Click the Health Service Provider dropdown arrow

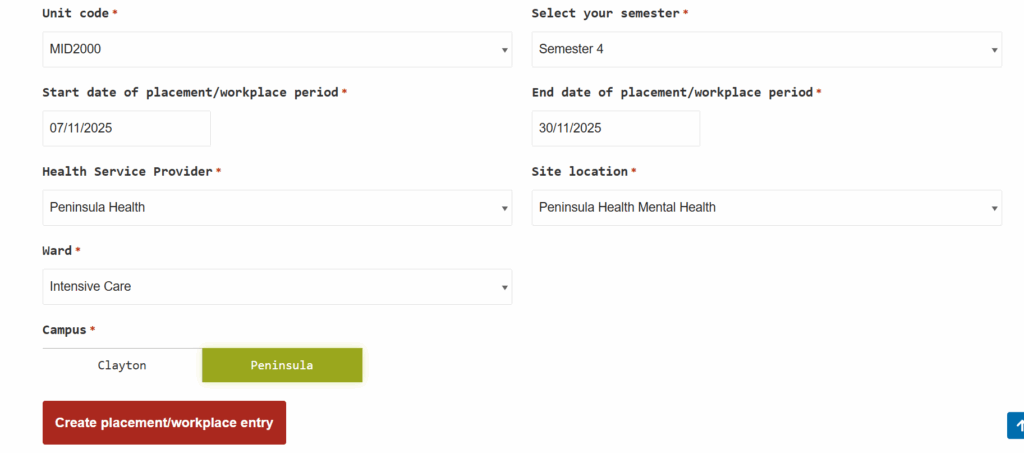pos(504,208)
